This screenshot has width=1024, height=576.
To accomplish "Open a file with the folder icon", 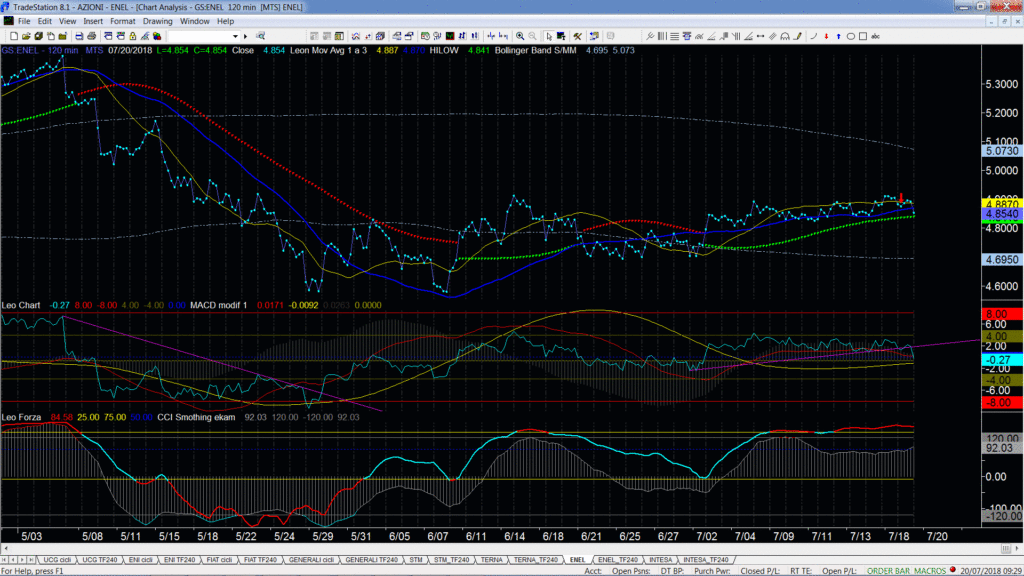I will [25, 36].
